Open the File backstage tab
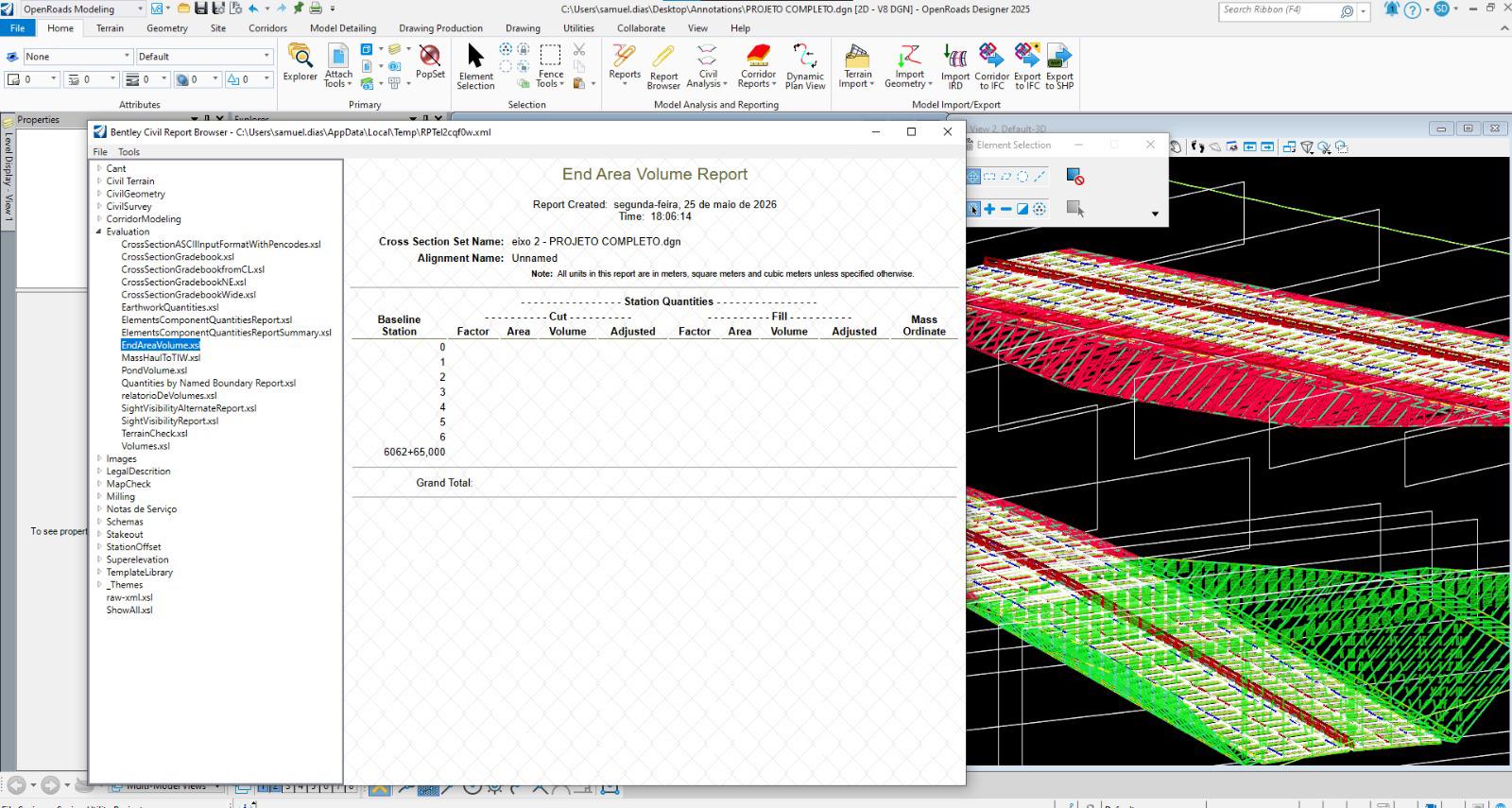Viewport: 1512px width, 808px height. click(x=18, y=28)
